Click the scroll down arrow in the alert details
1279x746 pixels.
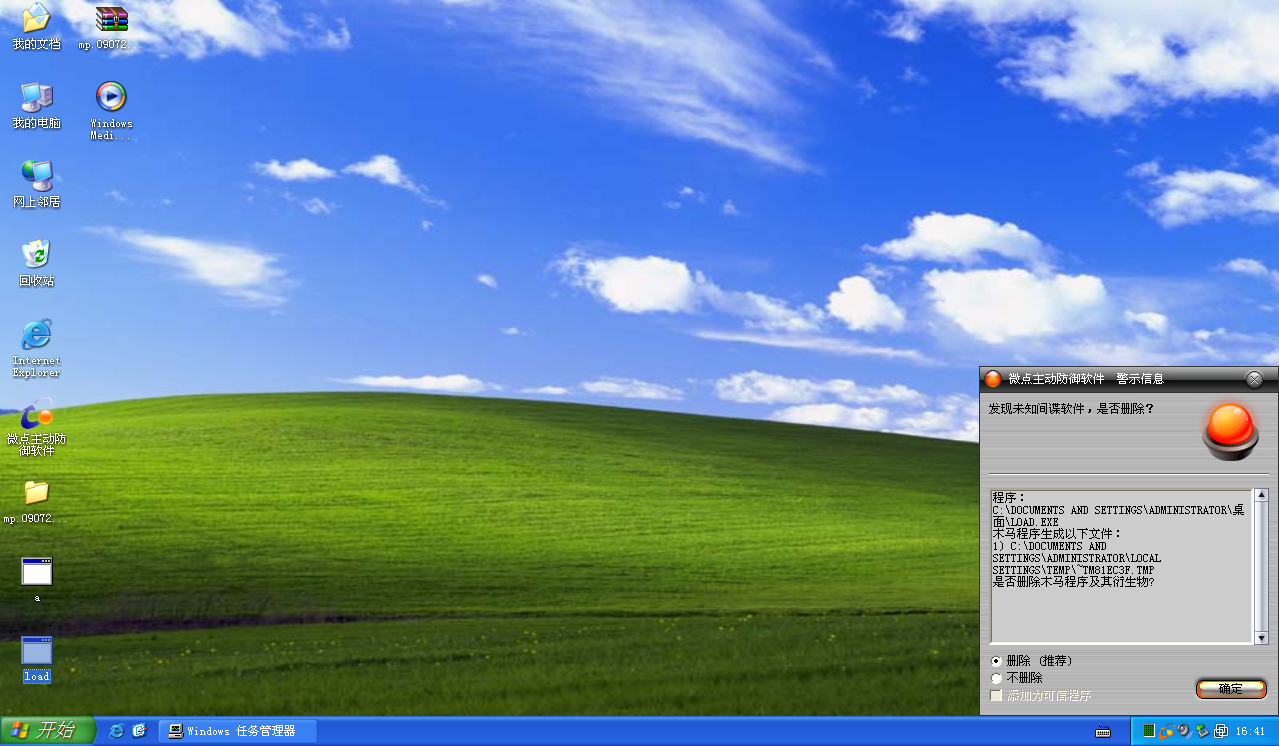coord(1261,638)
